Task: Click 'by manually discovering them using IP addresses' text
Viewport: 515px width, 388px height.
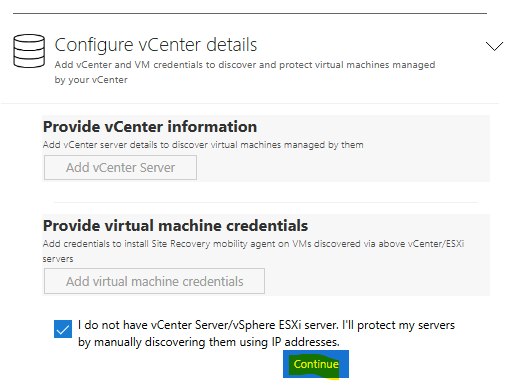Action: coord(209,342)
